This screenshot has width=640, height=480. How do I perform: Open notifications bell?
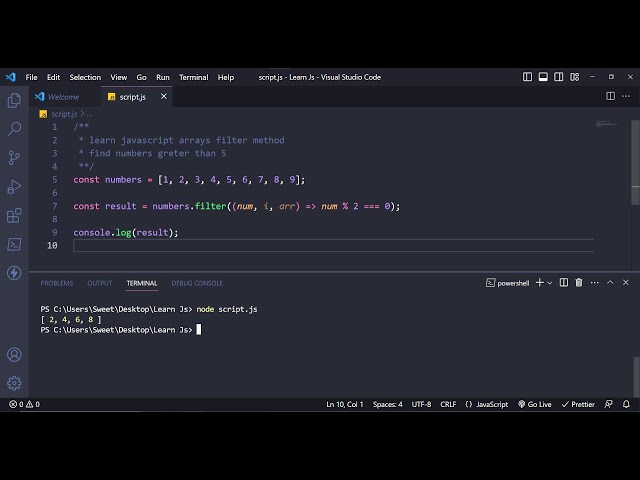[x=626, y=404]
